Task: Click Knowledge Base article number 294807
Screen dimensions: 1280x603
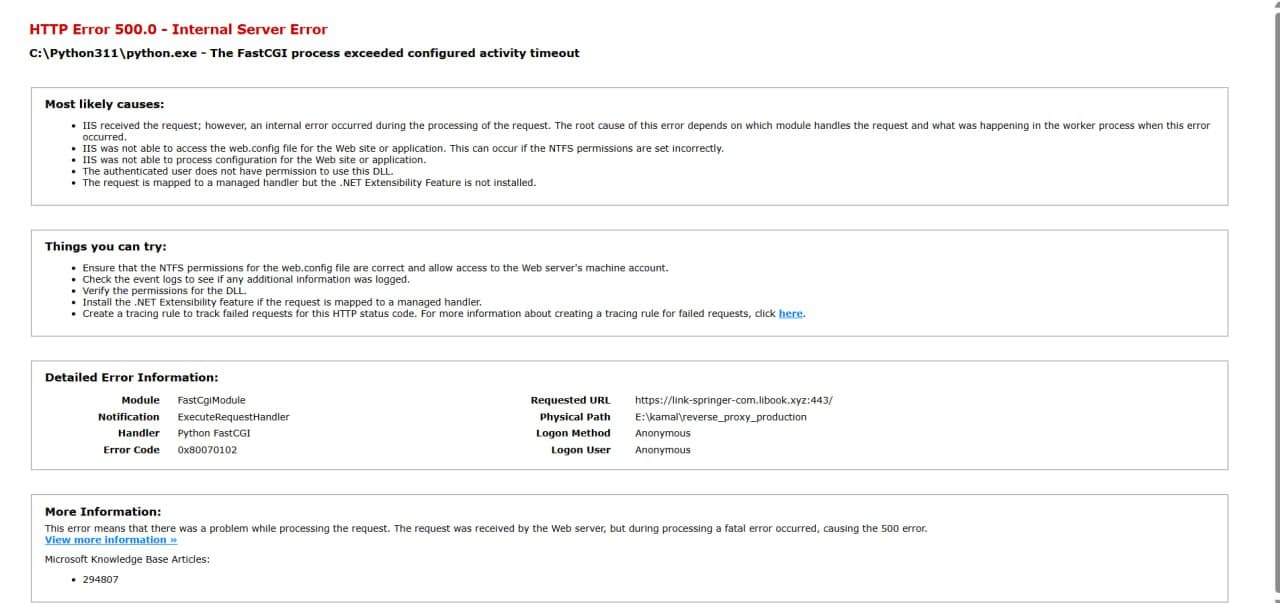Action: [x=101, y=579]
